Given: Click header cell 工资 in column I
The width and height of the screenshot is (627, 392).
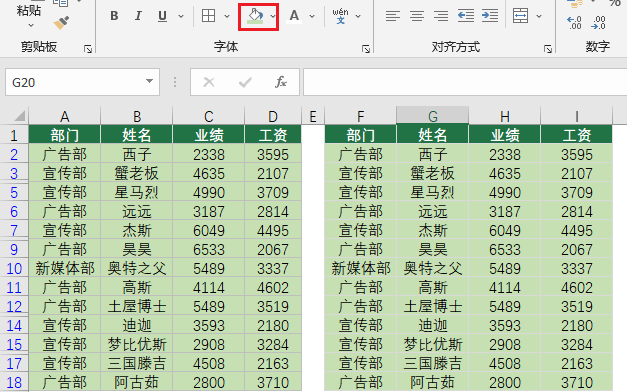Looking at the screenshot, I should click(x=577, y=135).
